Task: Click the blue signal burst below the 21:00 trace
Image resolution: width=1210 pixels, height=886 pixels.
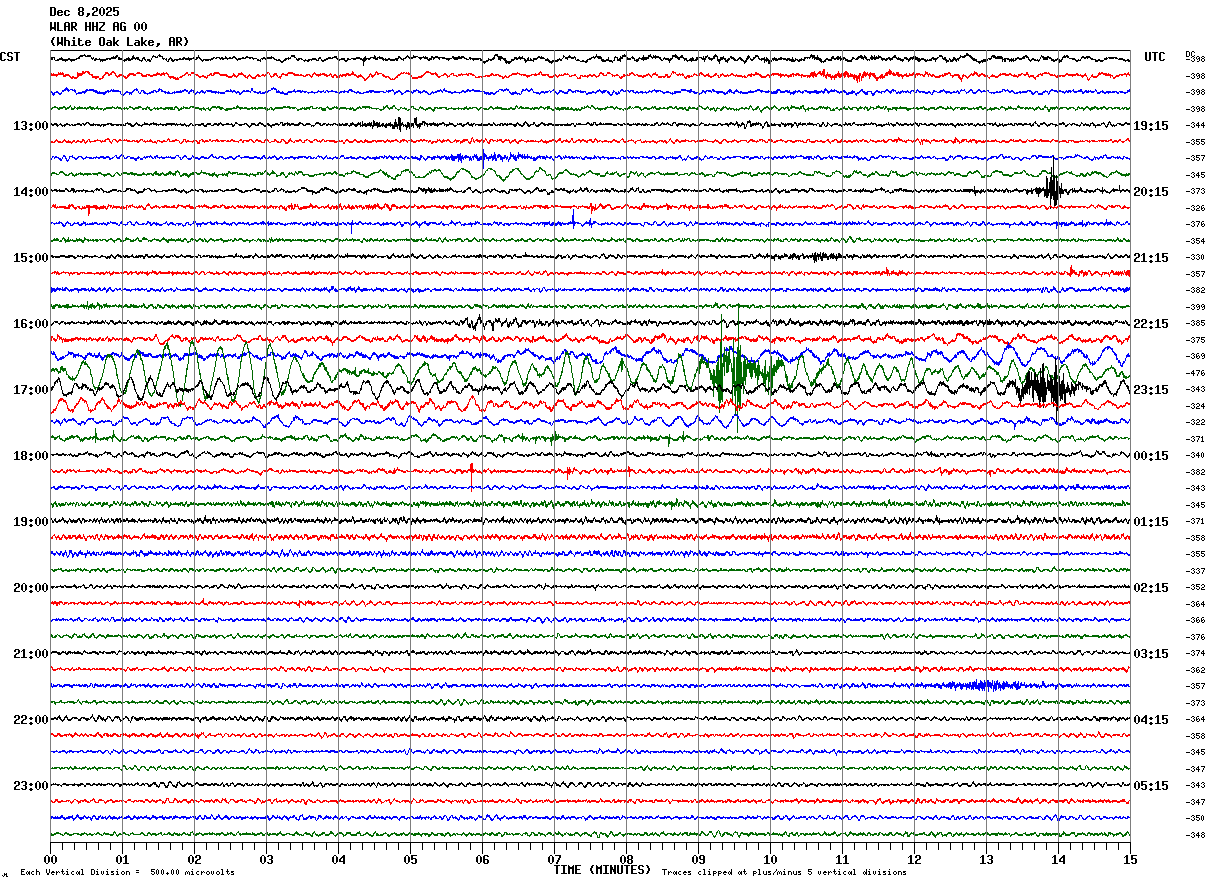Action: point(985,686)
